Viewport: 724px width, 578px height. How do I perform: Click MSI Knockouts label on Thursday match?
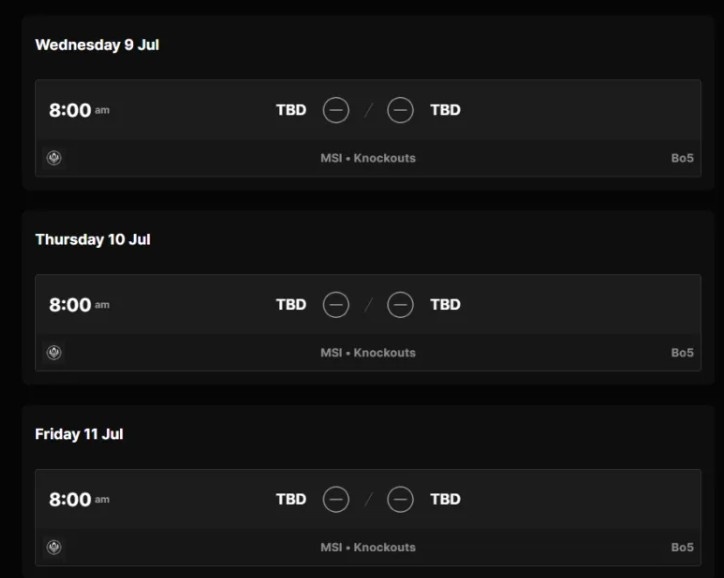coord(368,353)
